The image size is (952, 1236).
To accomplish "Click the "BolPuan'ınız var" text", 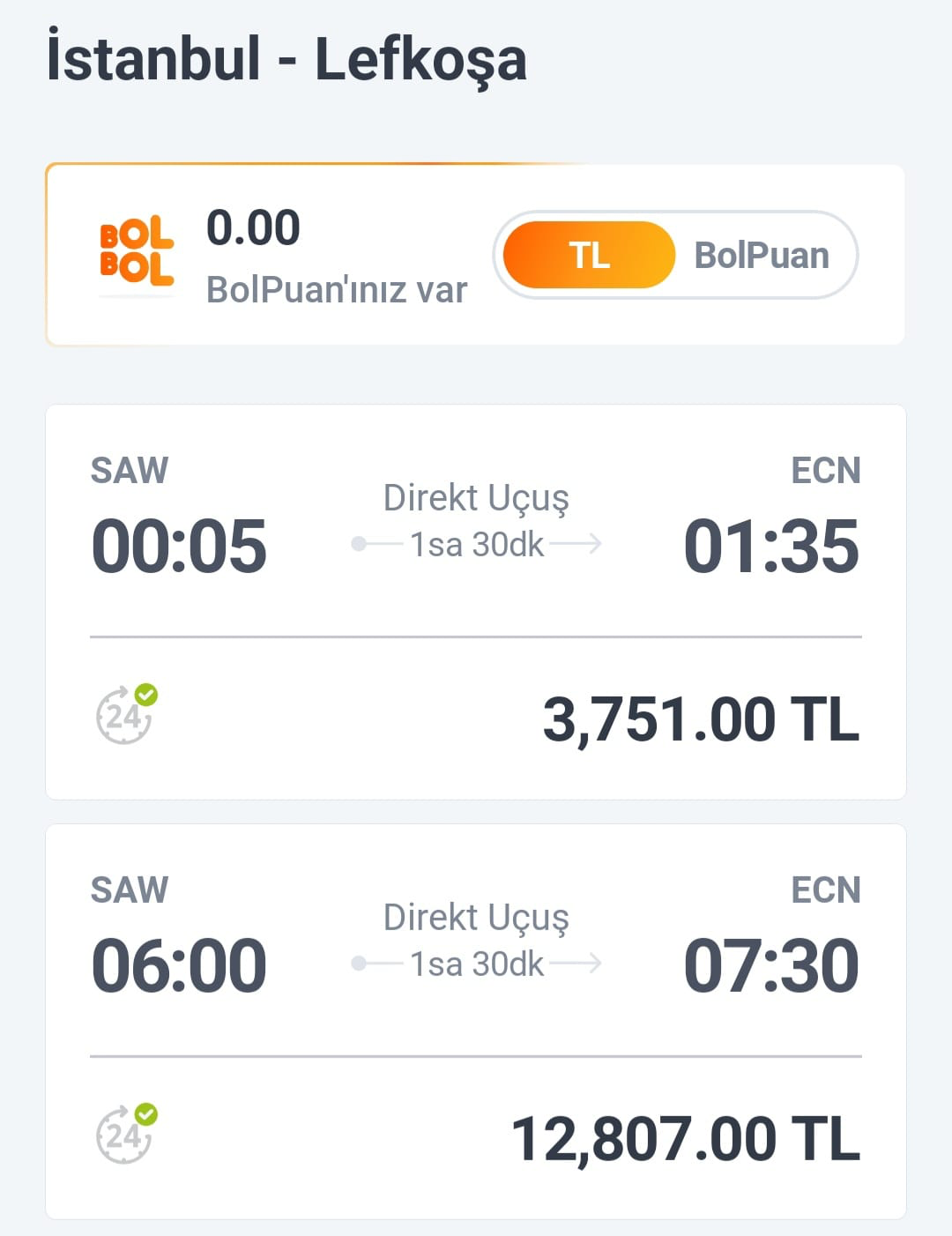I will (336, 289).
